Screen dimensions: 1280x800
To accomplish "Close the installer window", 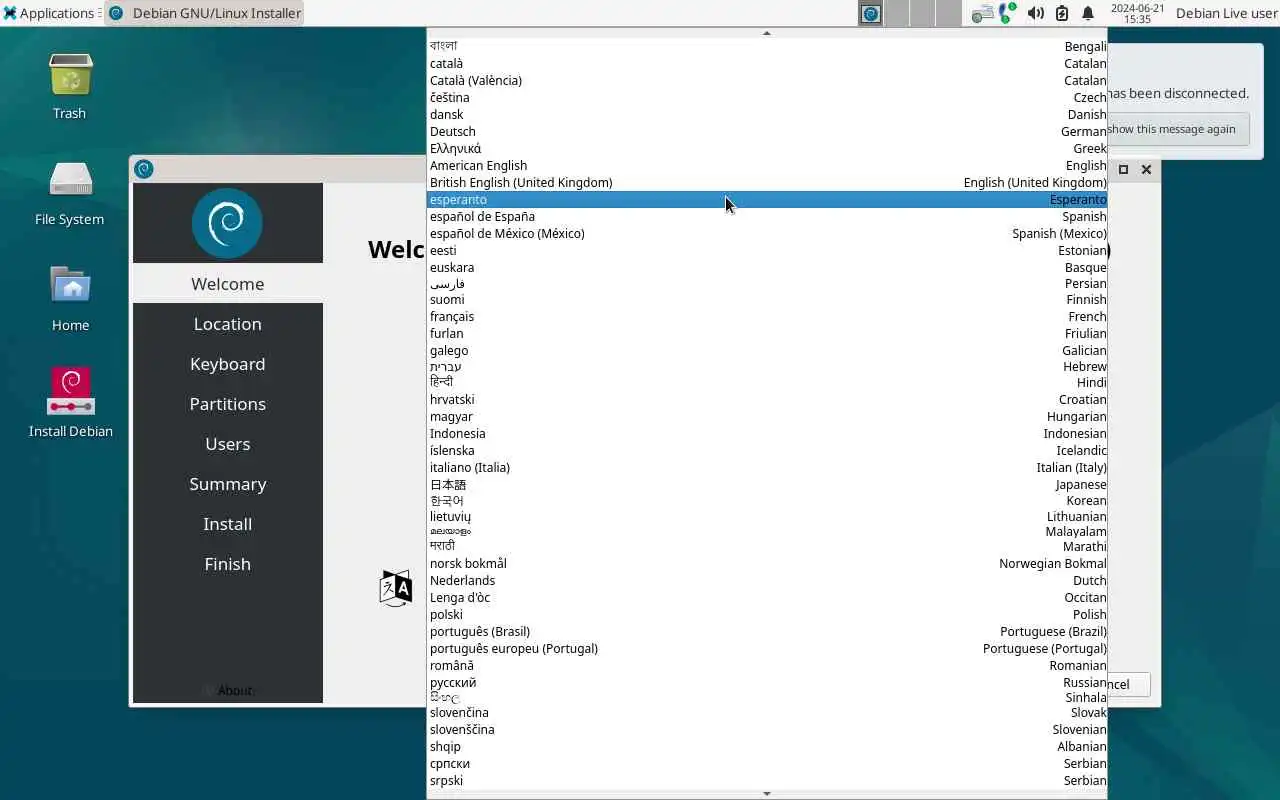I will [x=1146, y=169].
